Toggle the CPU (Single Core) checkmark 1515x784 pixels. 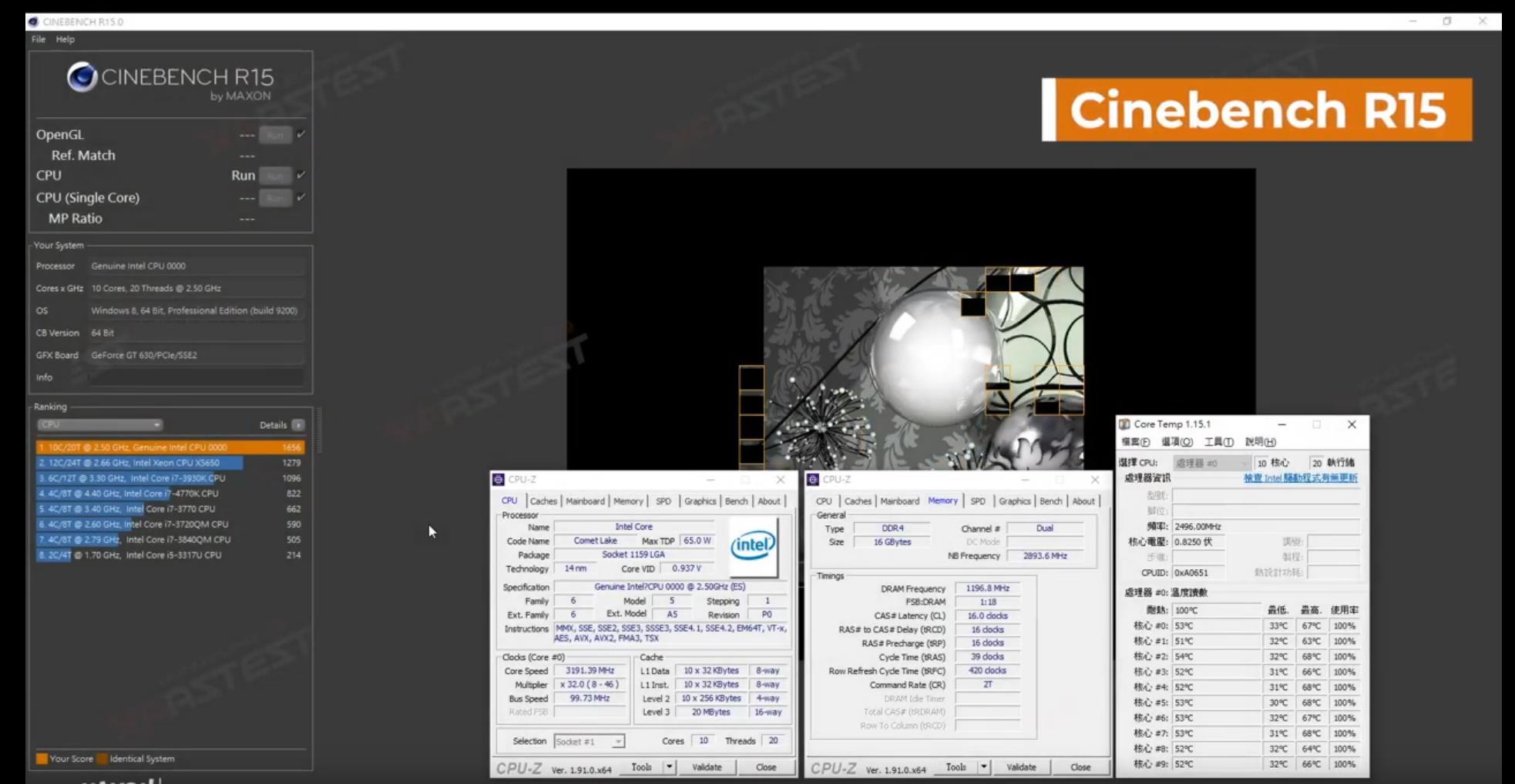301,197
